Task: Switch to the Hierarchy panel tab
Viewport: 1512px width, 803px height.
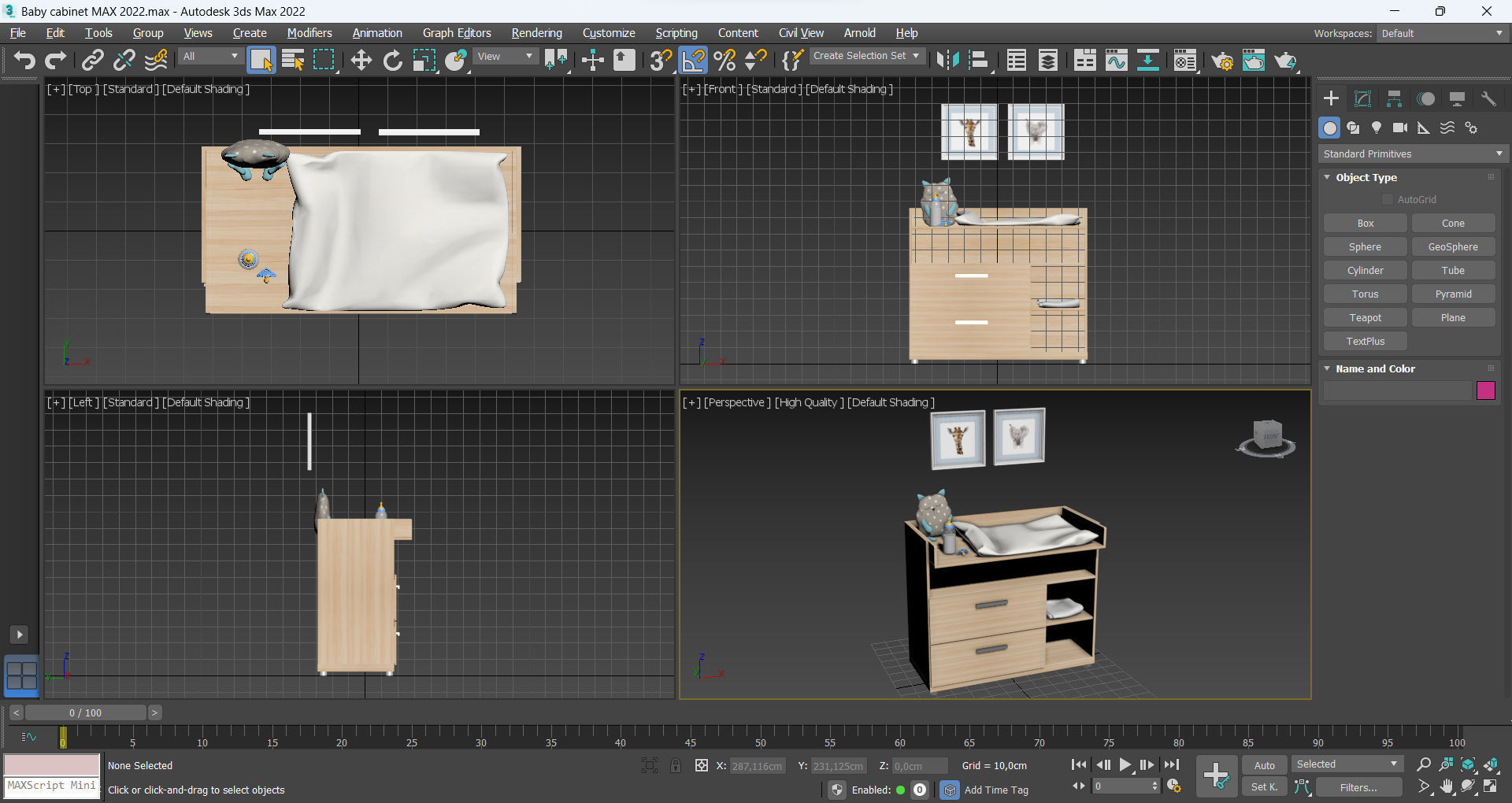Action: tap(1394, 98)
